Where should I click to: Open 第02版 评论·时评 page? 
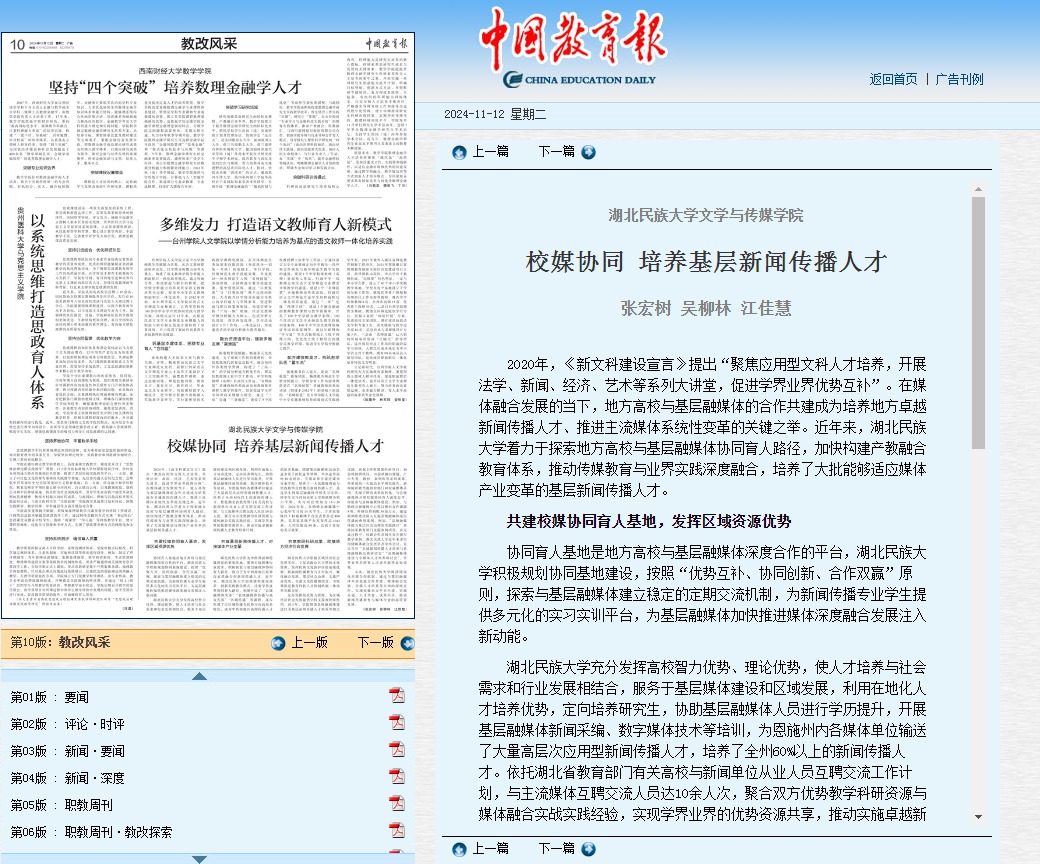click(x=68, y=725)
